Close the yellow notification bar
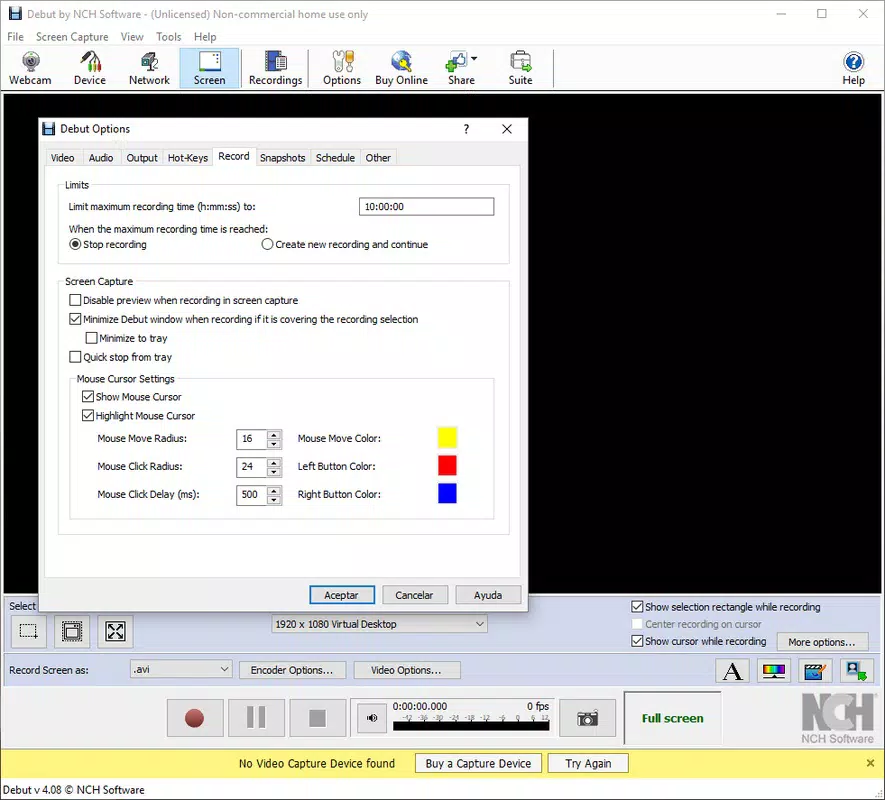 [x=870, y=763]
